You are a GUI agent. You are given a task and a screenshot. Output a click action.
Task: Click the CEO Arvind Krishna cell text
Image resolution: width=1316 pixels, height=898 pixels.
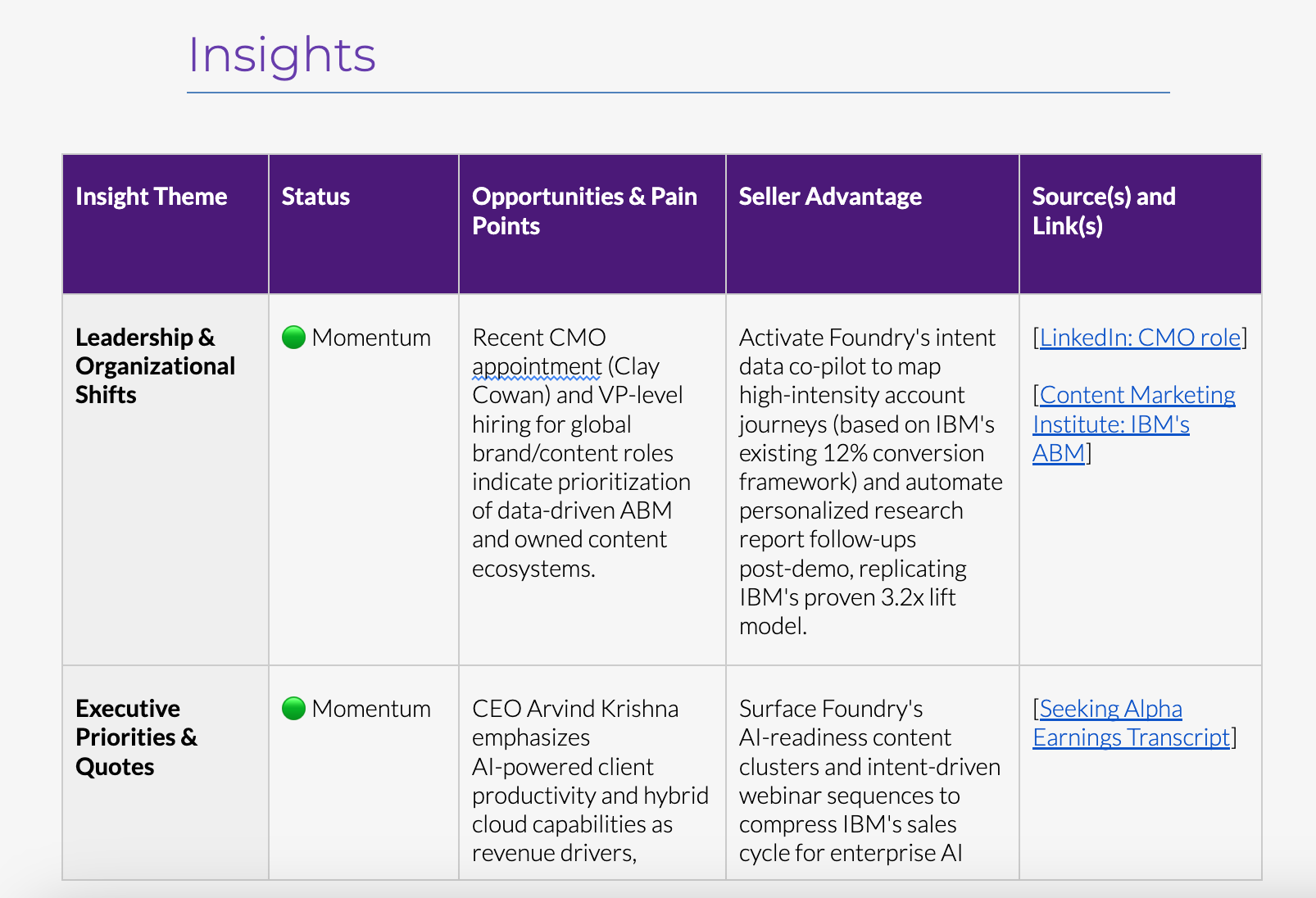[x=591, y=780]
